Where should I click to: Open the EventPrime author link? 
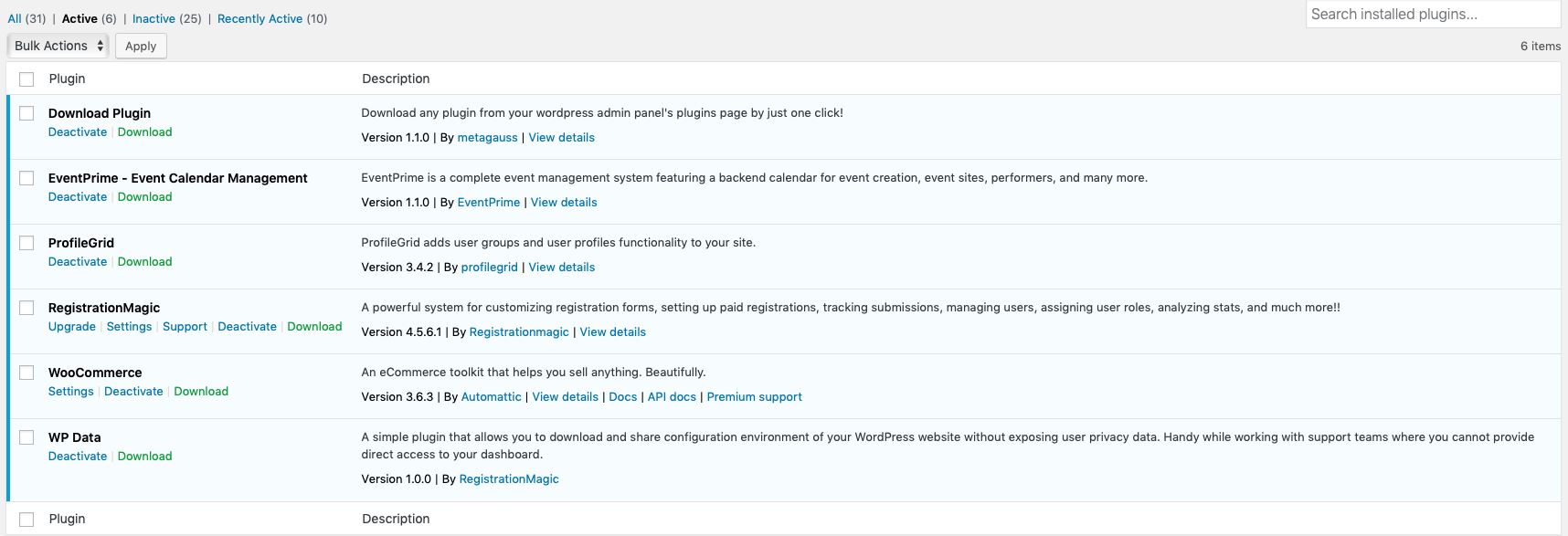[x=489, y=203]
